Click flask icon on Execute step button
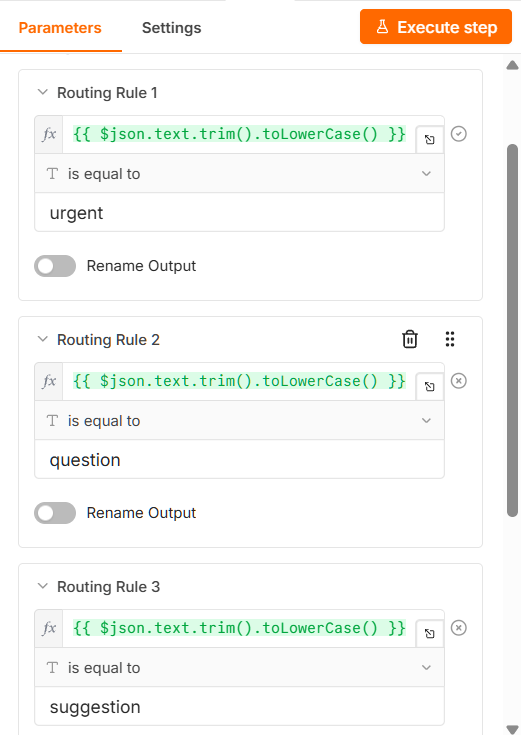This screenshot has height=735, width=521. click(383, 27)
